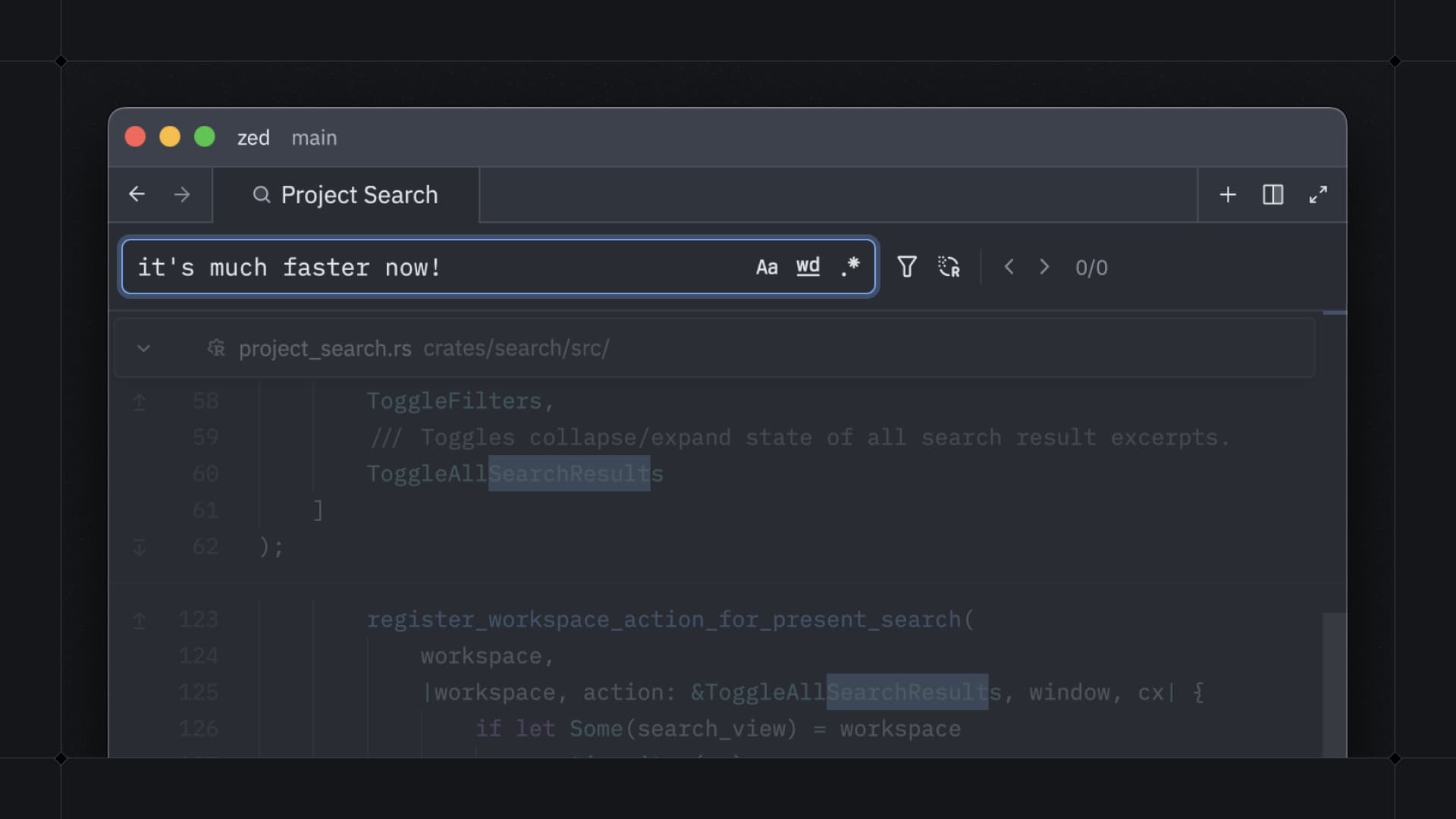The width and height of the screenshot is (1456, 819).
Task: Enter fullscreen with the expand icon
Action: (x=1319, y=194)
